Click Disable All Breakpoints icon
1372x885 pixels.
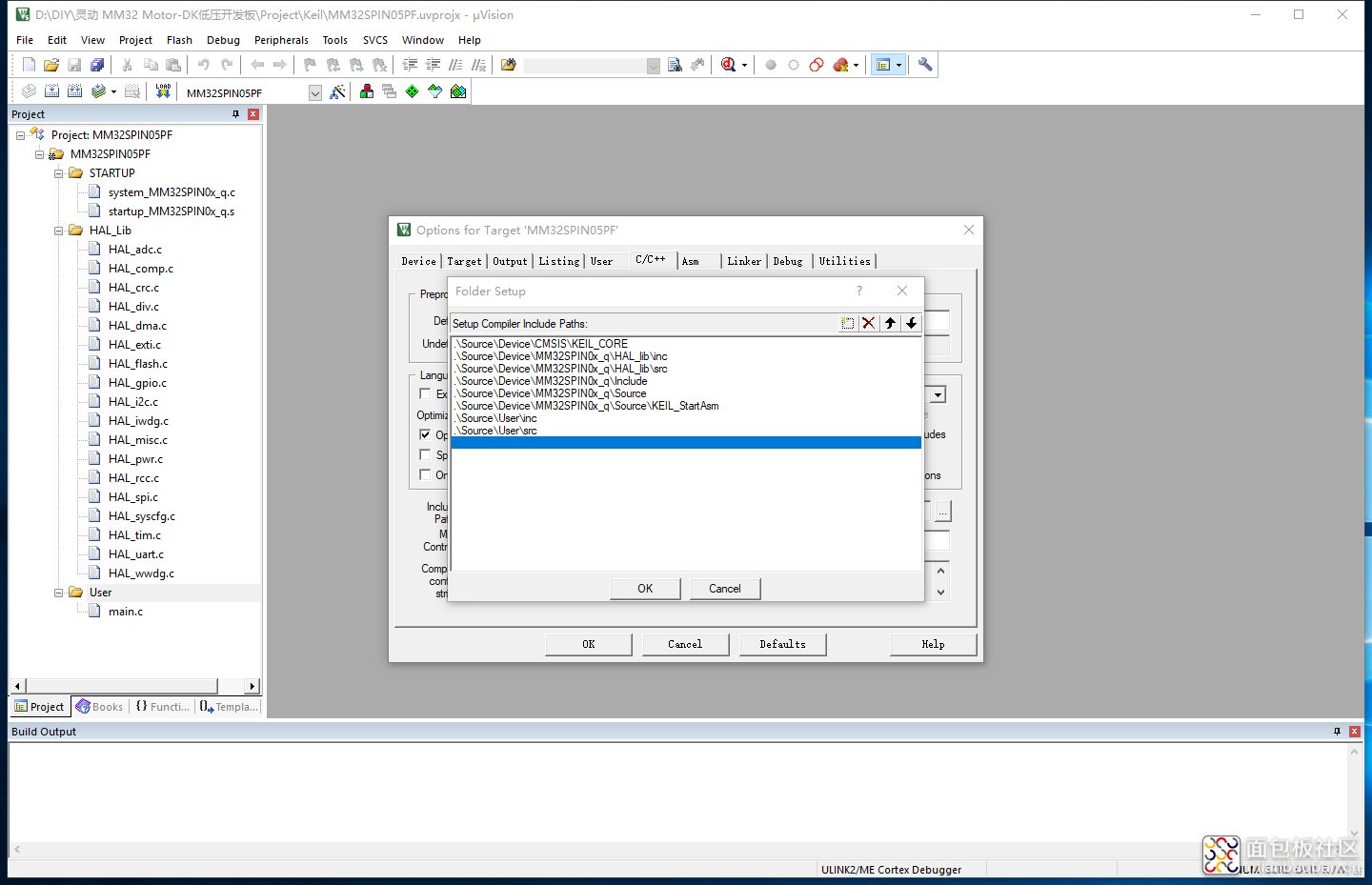tap(817, 65)
